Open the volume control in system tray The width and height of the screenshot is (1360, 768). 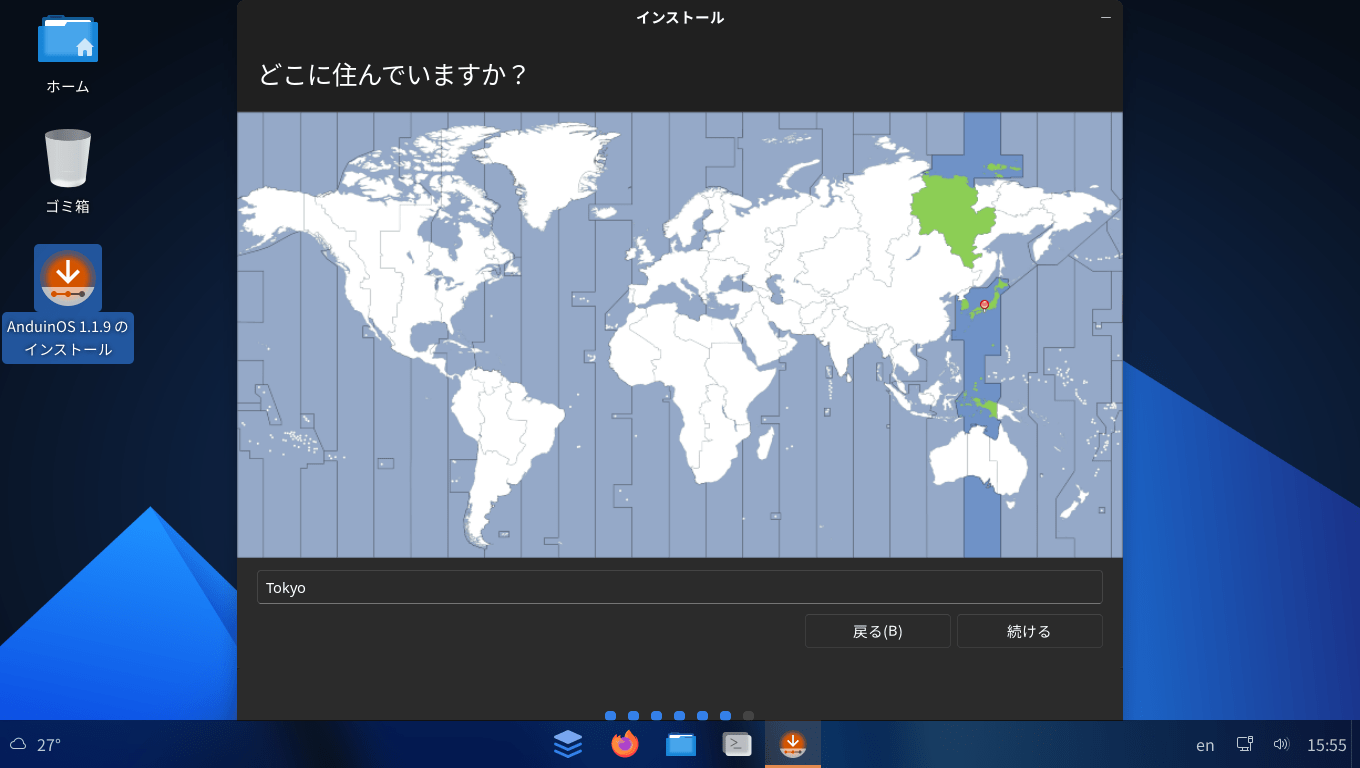click(x=1281, y=744)
